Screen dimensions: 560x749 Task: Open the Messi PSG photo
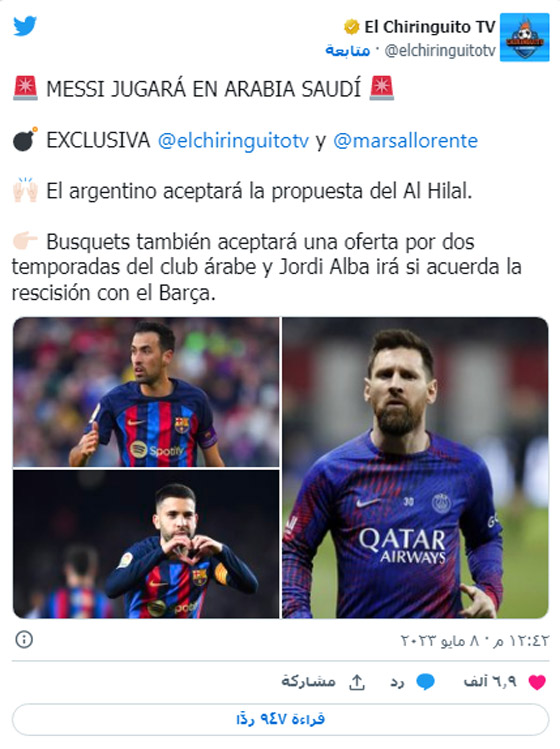(x=415, y=468)
